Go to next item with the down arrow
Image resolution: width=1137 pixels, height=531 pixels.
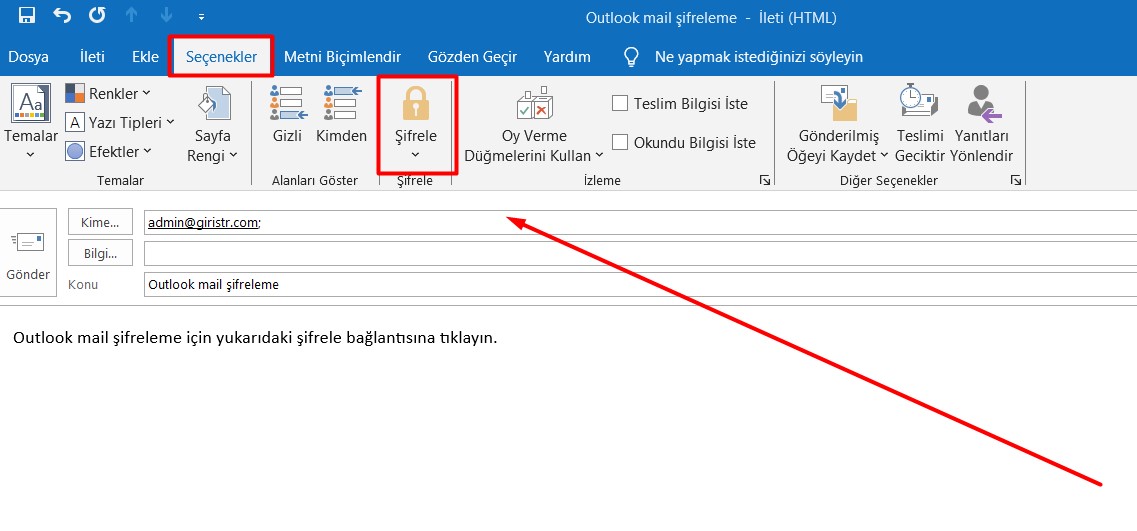166,16
